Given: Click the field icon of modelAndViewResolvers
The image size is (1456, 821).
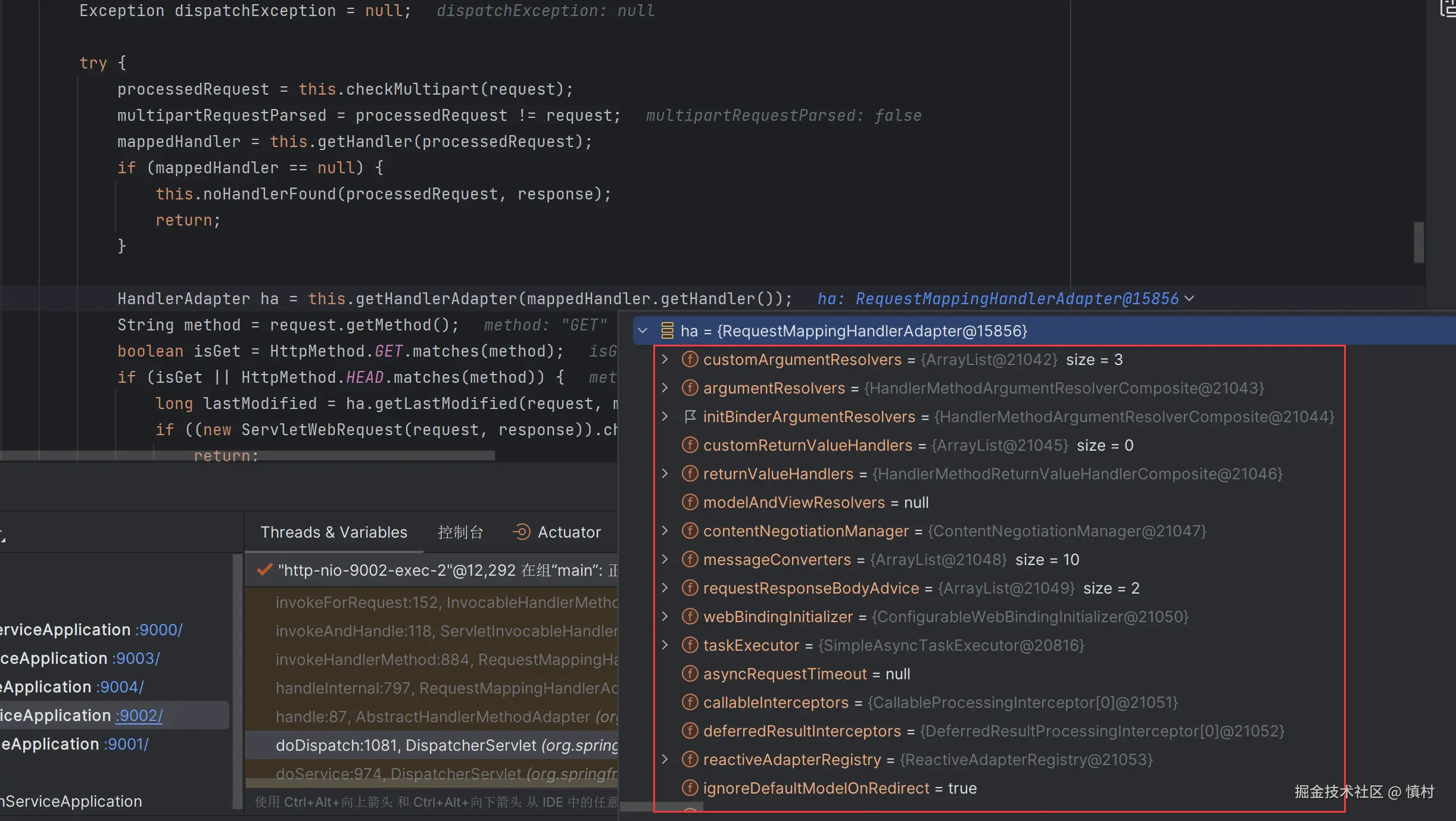Looking at the screenshot, I should [x=690, y=502].
